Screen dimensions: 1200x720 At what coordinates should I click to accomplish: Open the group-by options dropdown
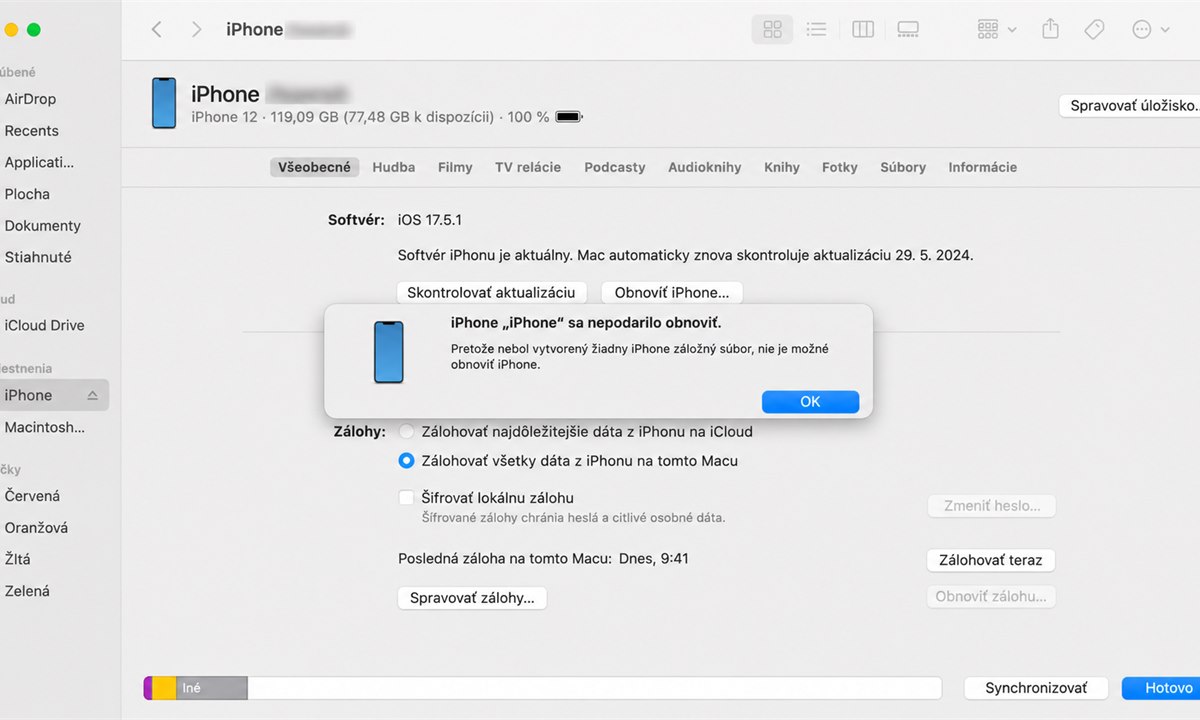[996, 30]
